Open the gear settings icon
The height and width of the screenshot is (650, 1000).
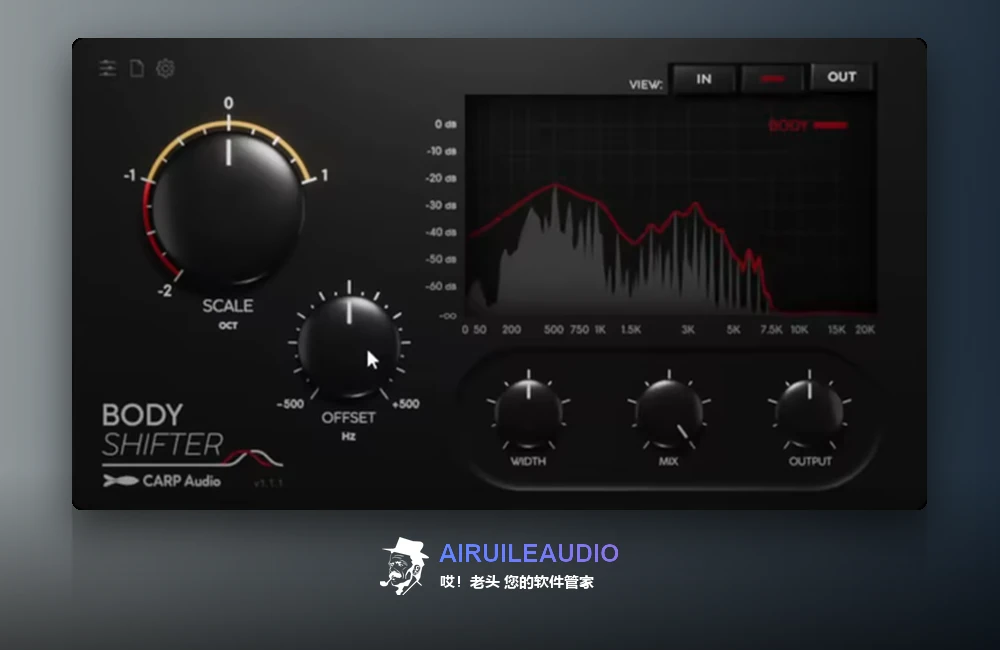pyautogui.click(x=165, y=68)
